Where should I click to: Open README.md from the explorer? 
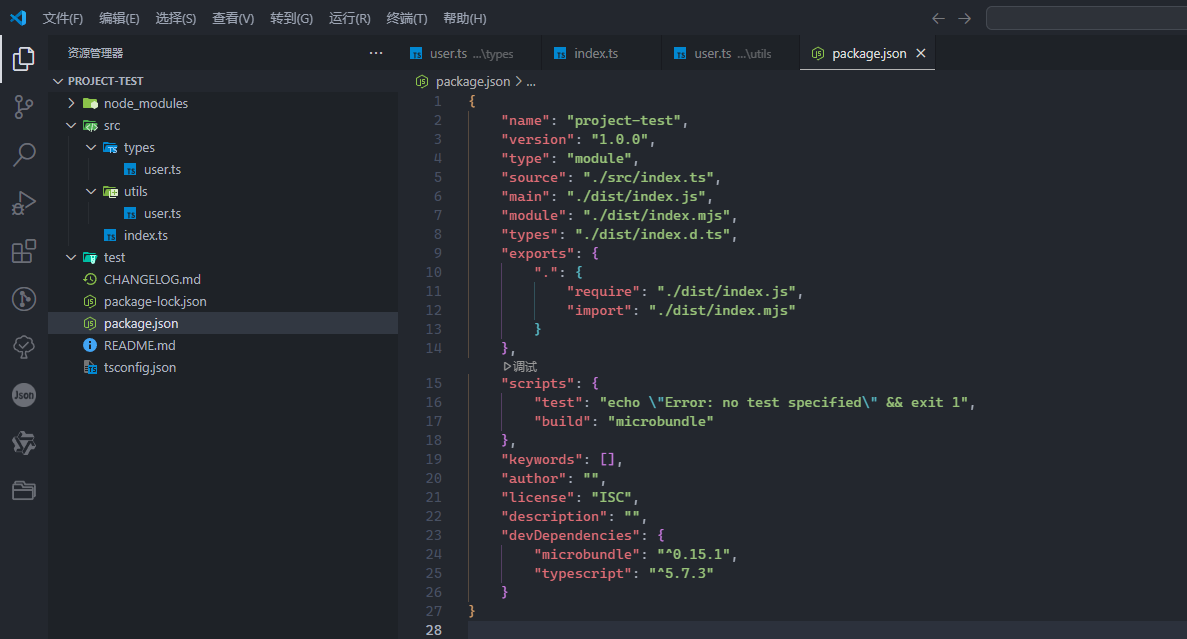pyautogui.click(x=139, y=345)
